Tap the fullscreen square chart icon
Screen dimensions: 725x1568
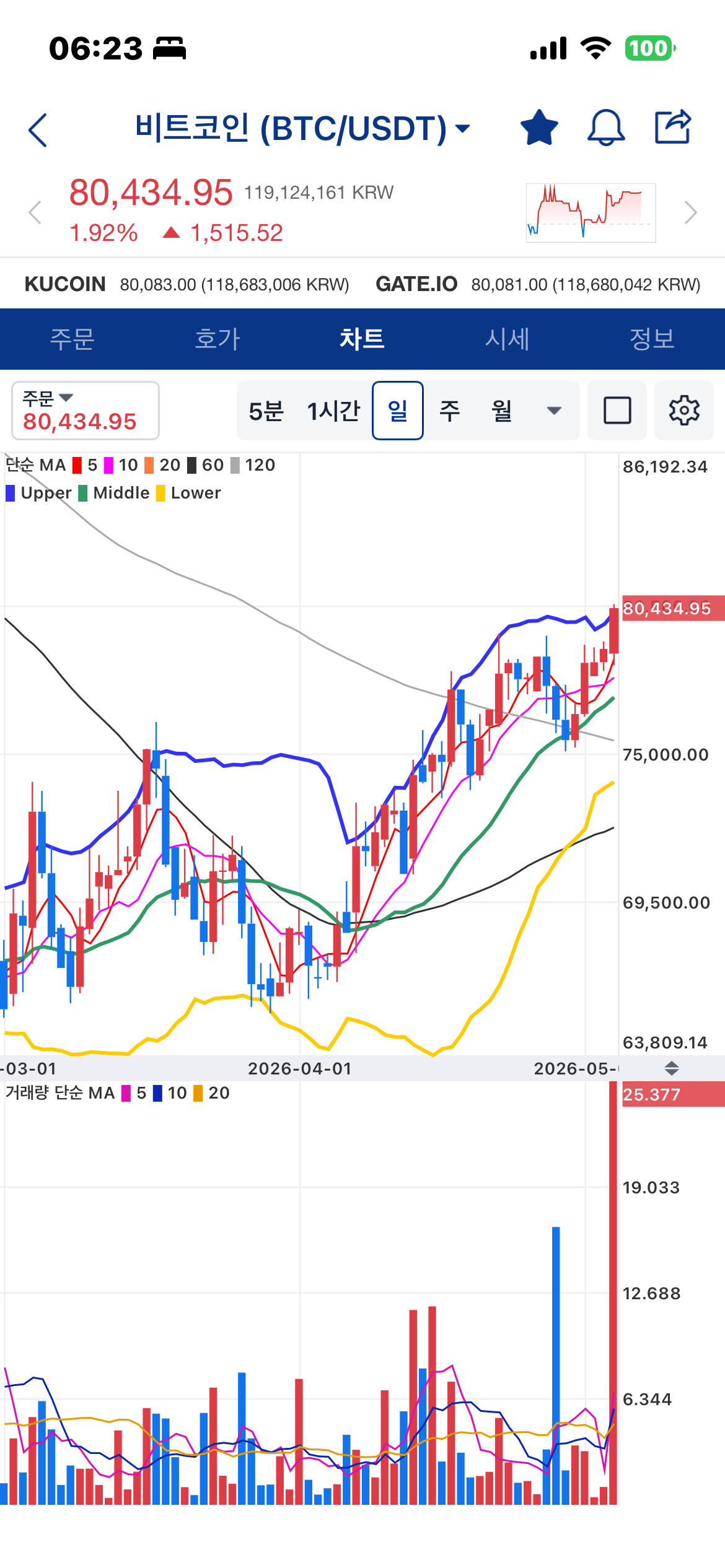617,411
